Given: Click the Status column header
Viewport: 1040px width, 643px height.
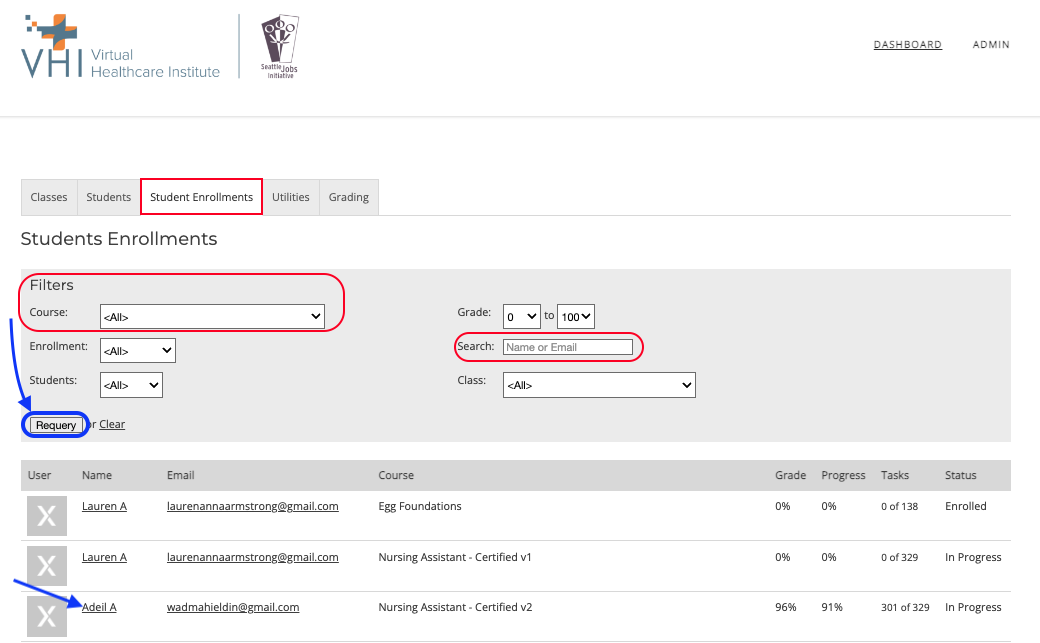Looking at the screenshot, I should [x=960, y=475].
